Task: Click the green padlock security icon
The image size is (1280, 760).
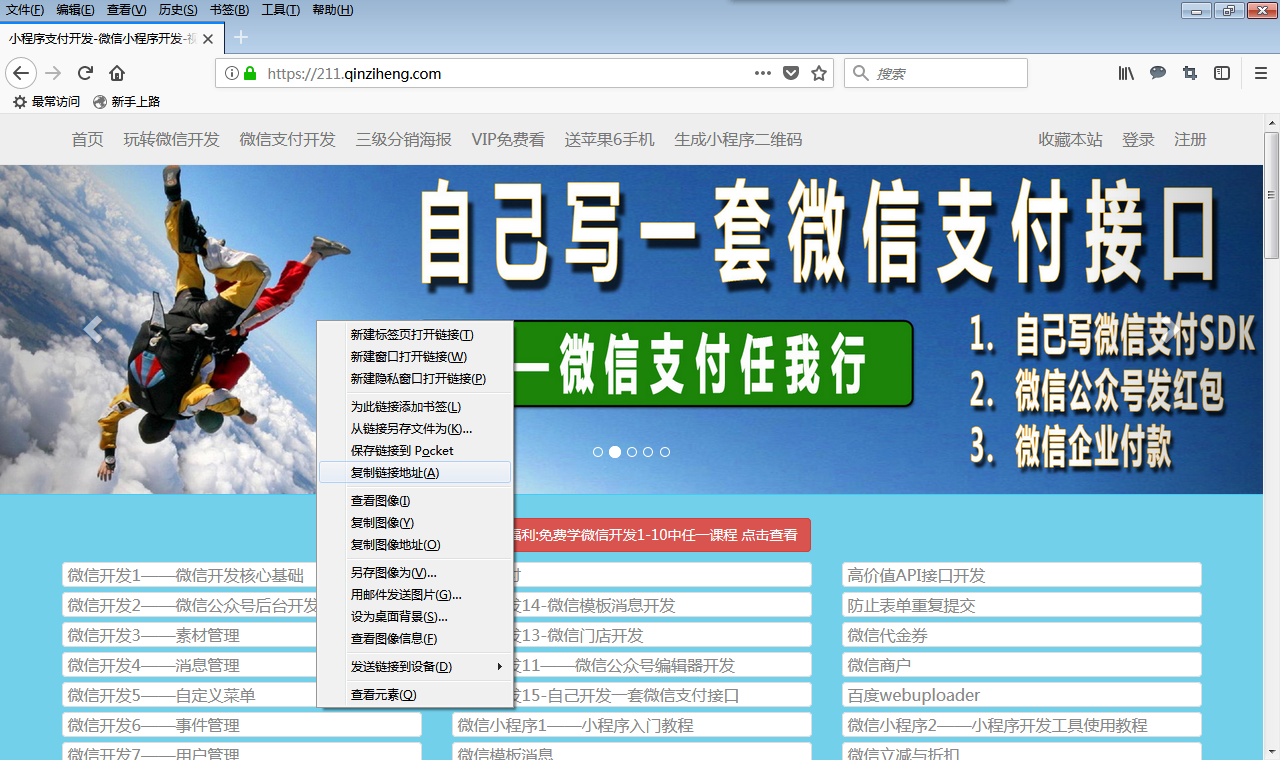Action: point(250,73)
